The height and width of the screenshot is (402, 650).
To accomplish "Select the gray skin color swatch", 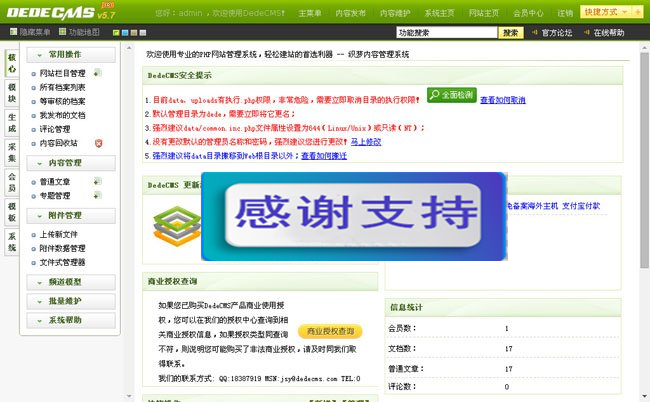I will 143,32.
